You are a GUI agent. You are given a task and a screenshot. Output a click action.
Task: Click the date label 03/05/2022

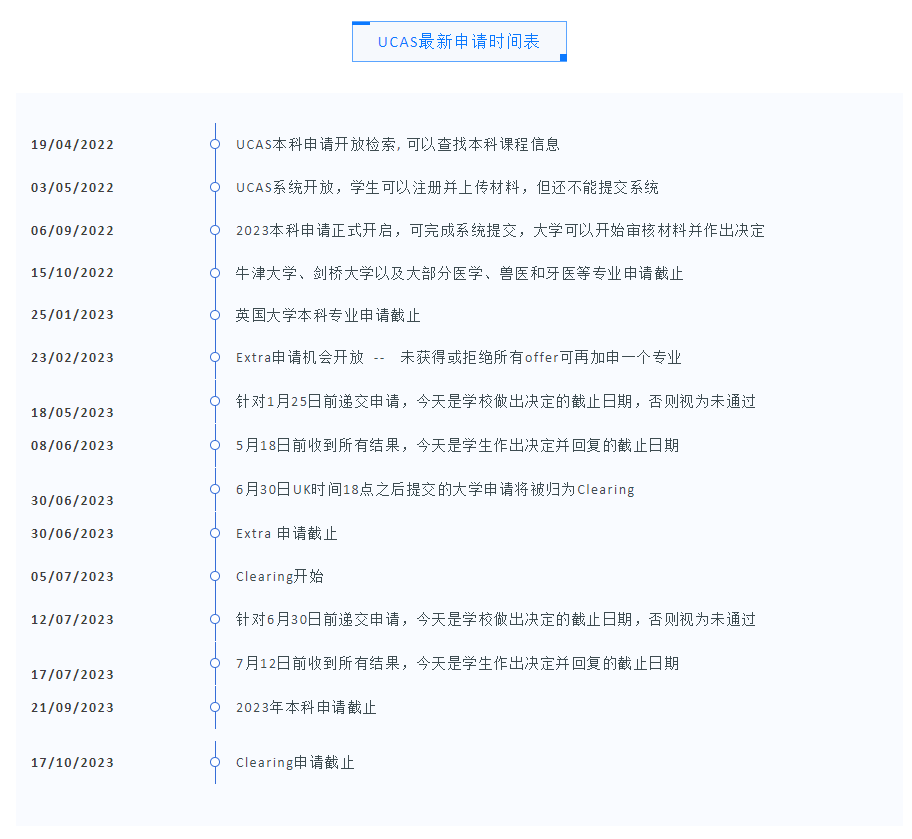click(72, 188)
